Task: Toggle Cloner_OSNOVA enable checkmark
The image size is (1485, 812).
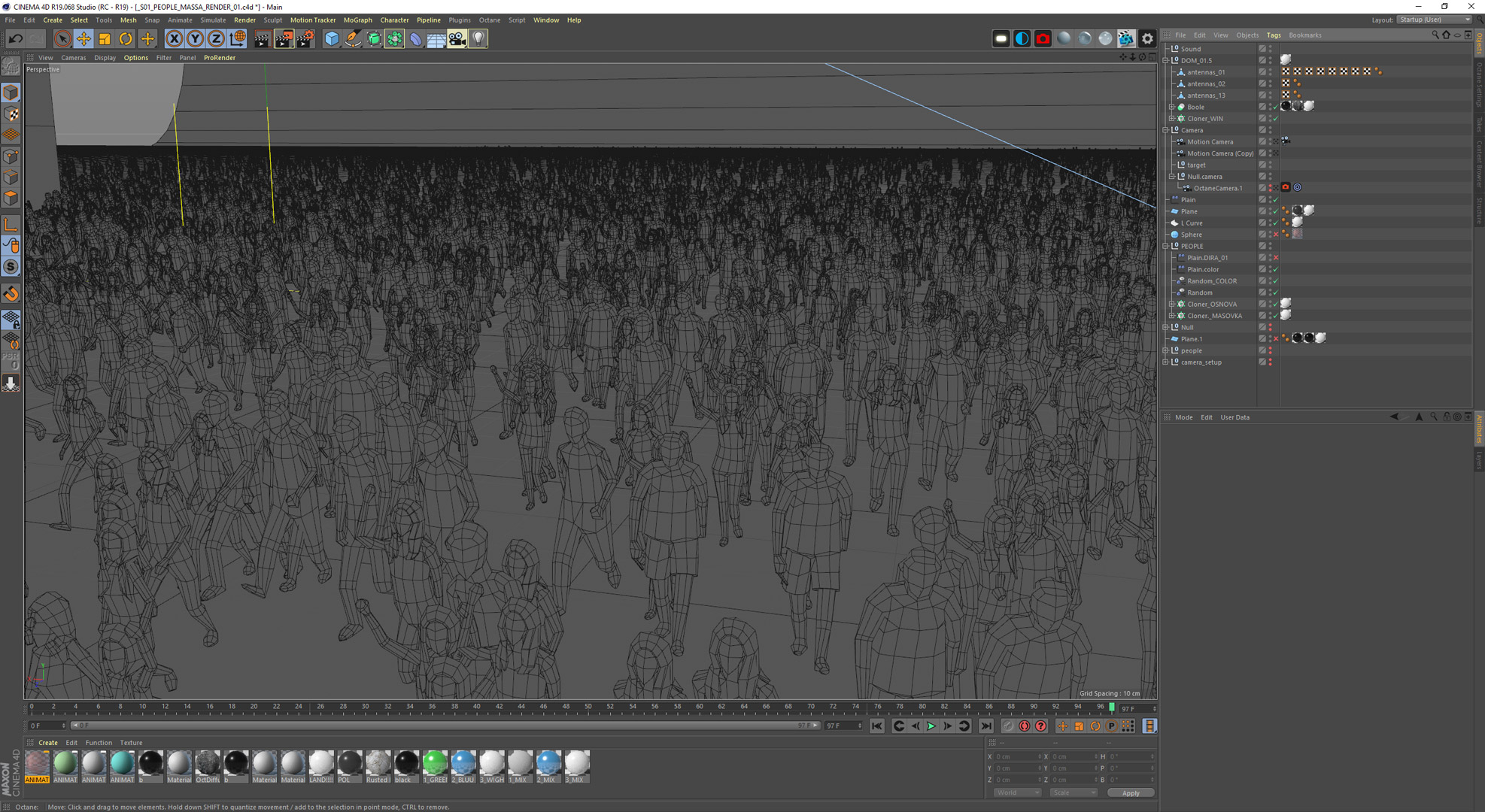Action: (x=1276, y=304)
